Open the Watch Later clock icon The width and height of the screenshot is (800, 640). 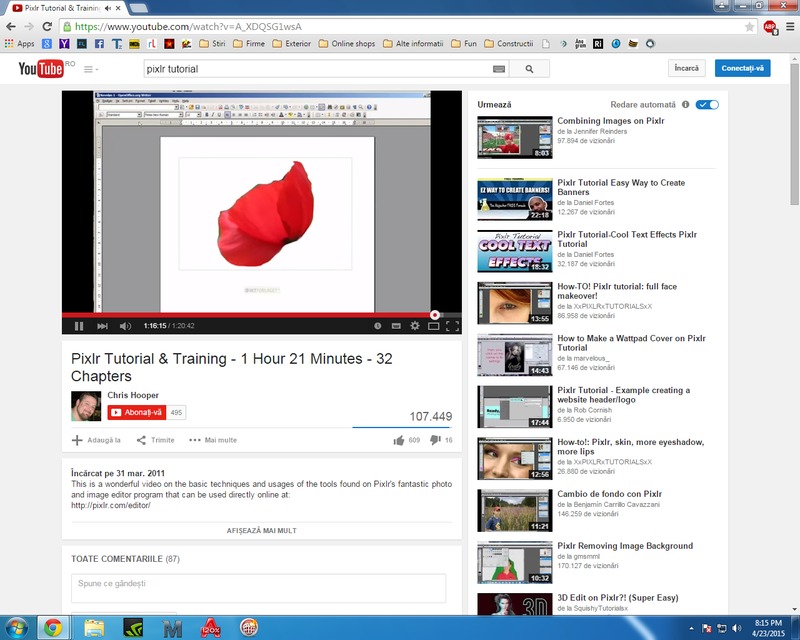pyautogui.click(x=378, y=326)
